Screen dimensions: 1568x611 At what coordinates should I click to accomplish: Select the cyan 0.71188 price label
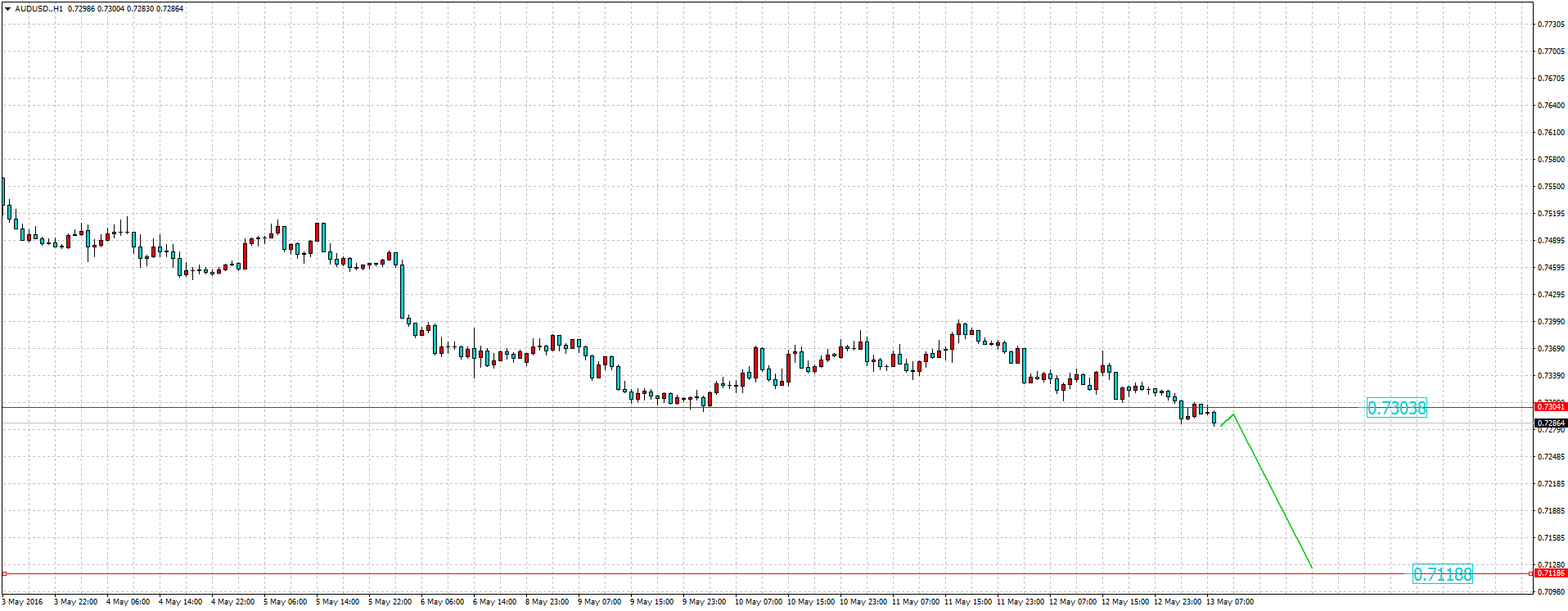(1442, 575)
